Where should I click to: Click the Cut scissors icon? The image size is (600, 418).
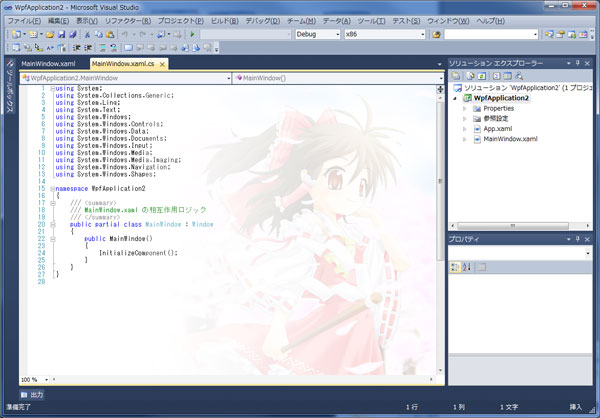(x=87, y=34)
